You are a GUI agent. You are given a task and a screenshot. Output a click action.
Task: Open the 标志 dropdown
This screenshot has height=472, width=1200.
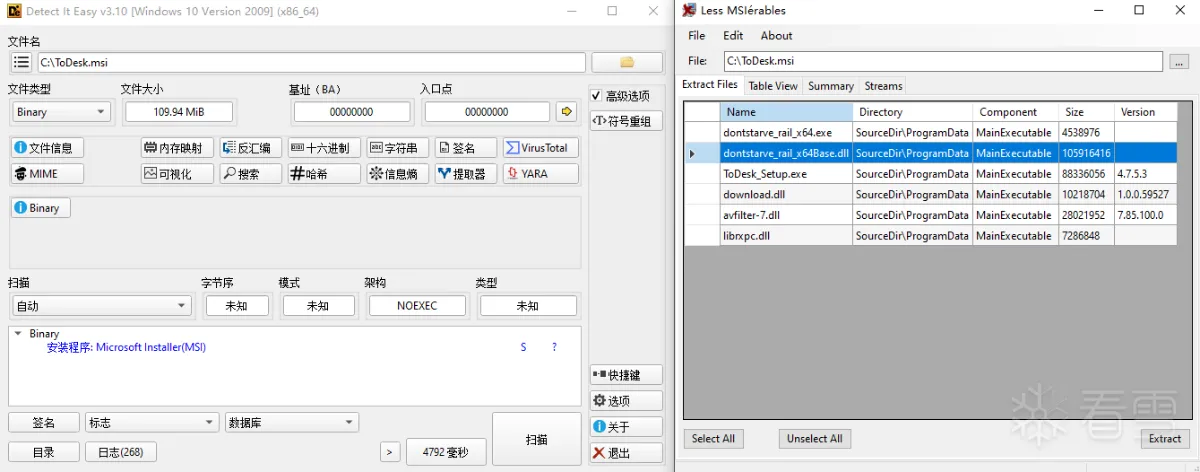[152, 423]
